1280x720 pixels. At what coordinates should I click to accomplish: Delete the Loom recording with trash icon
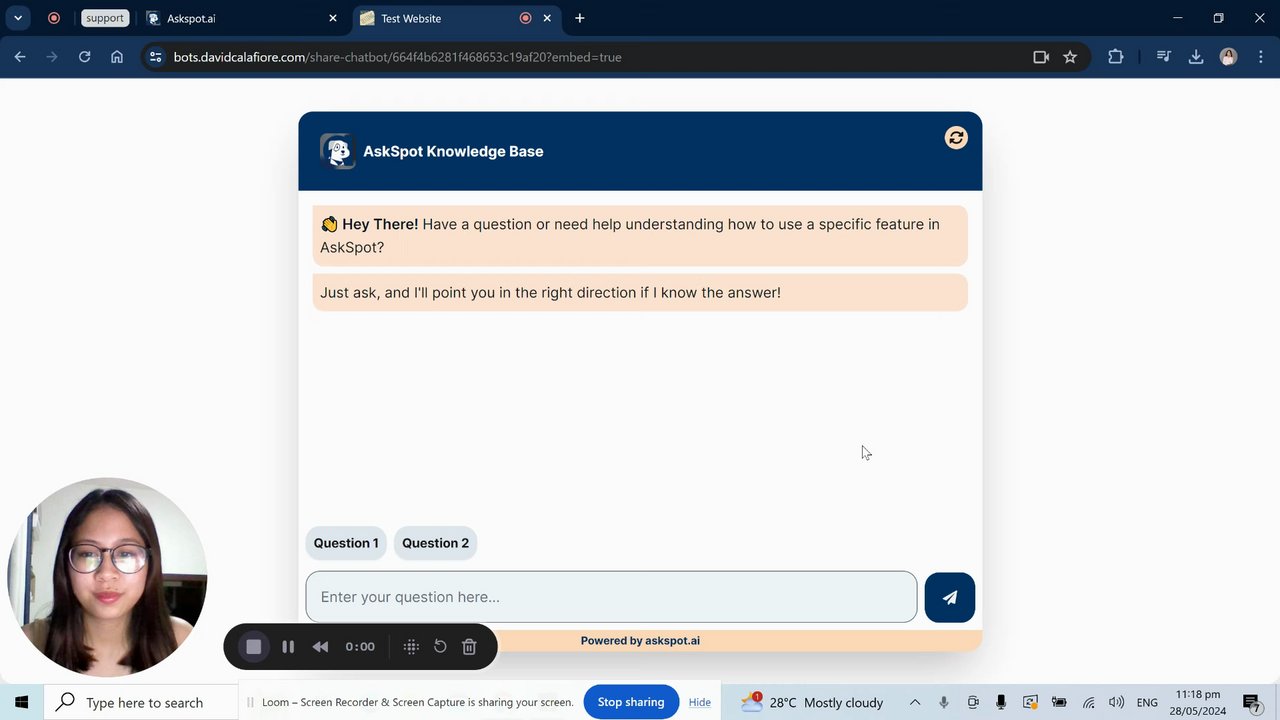[x=469, y=647]
